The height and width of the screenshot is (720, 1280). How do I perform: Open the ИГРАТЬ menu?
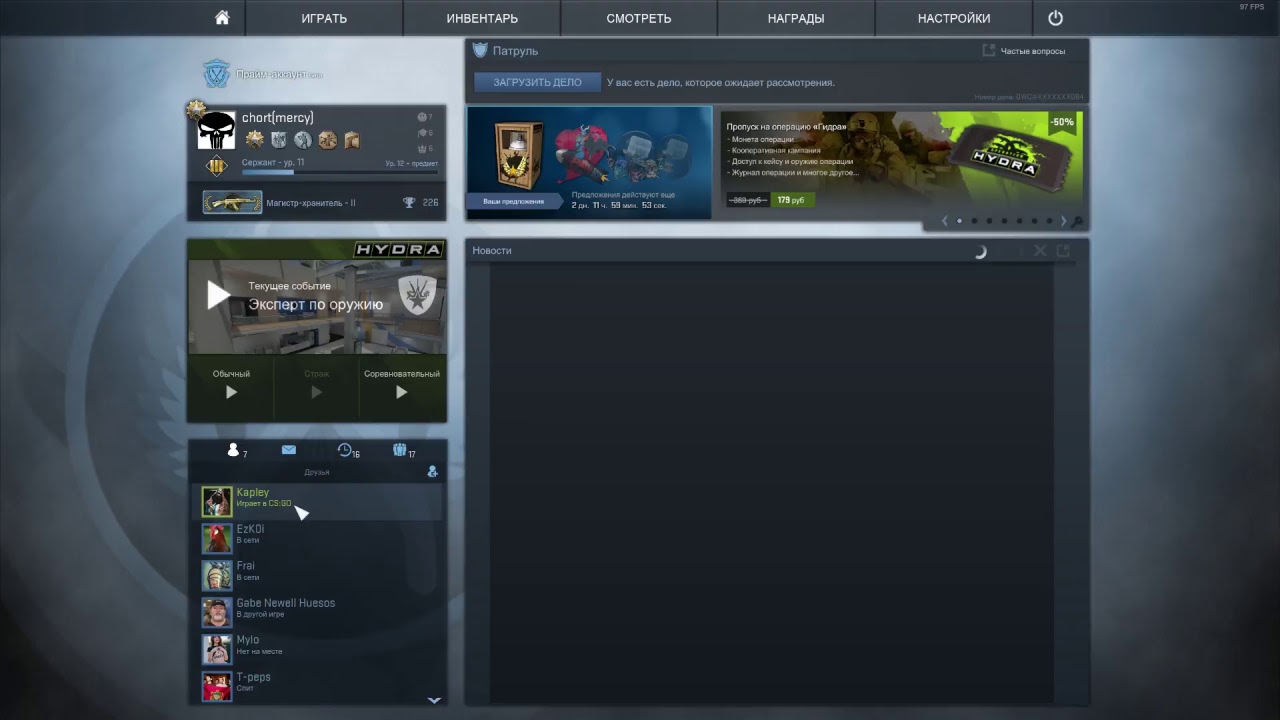(324, 18)
